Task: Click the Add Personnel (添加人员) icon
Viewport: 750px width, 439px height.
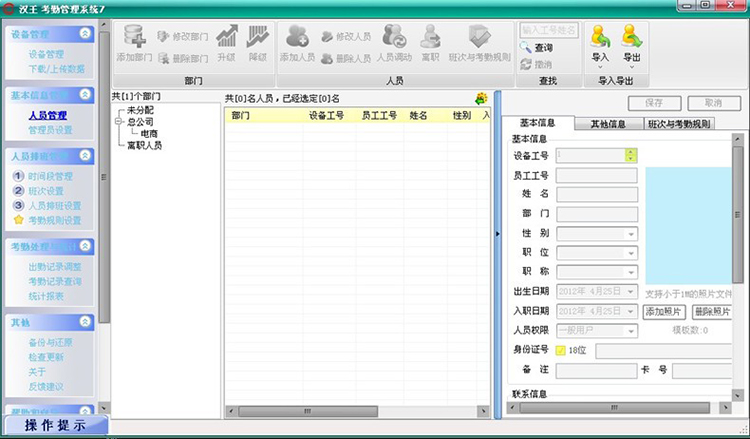Action: tap(297, 36)
